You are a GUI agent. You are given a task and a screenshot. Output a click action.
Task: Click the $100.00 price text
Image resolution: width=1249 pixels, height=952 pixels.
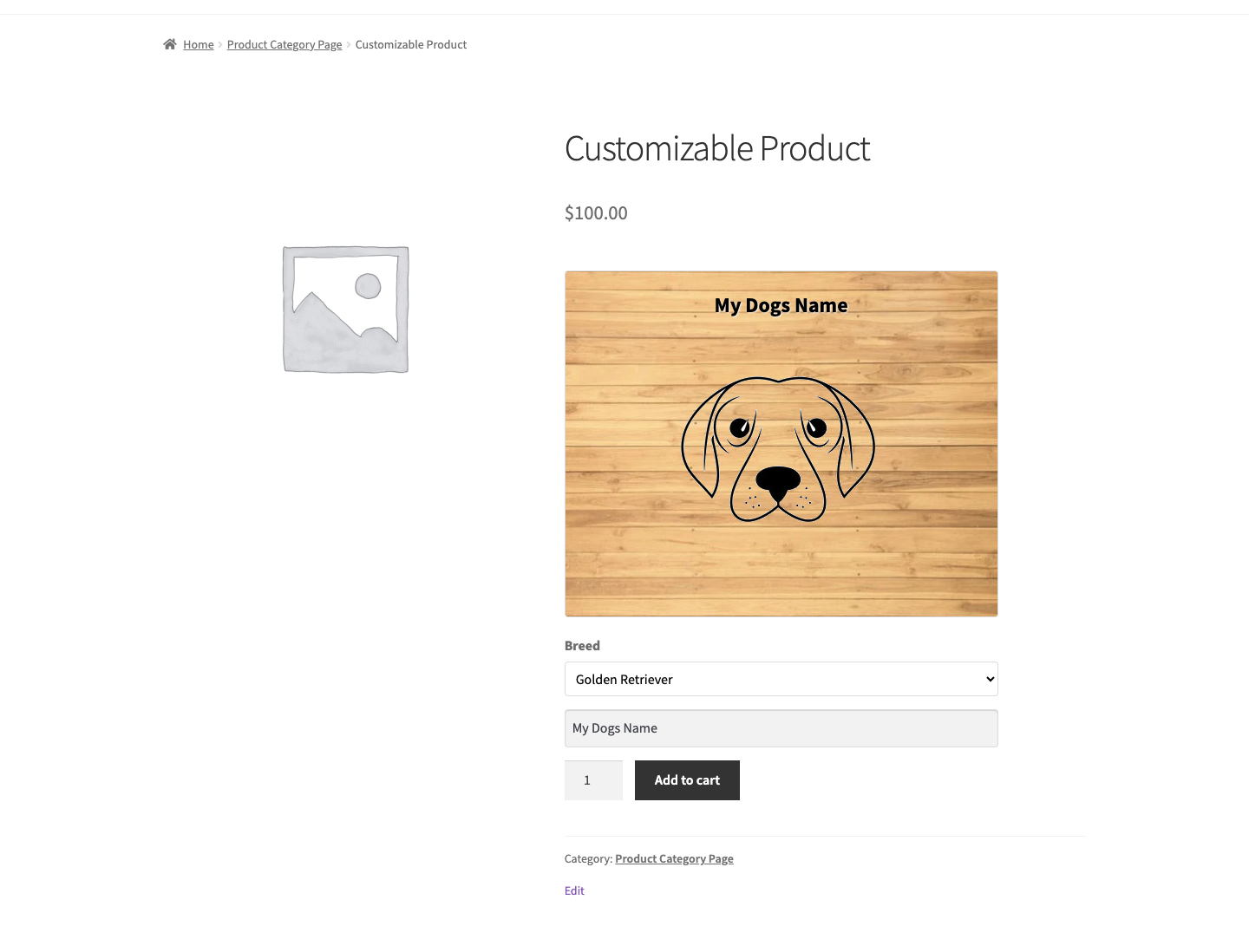tap(596, 213)
